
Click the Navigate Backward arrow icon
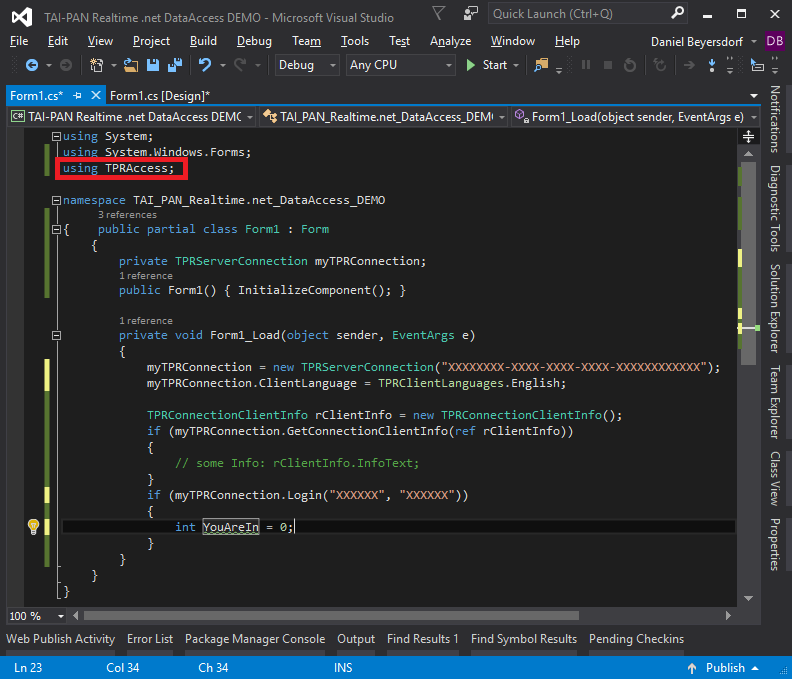[32, 65]
